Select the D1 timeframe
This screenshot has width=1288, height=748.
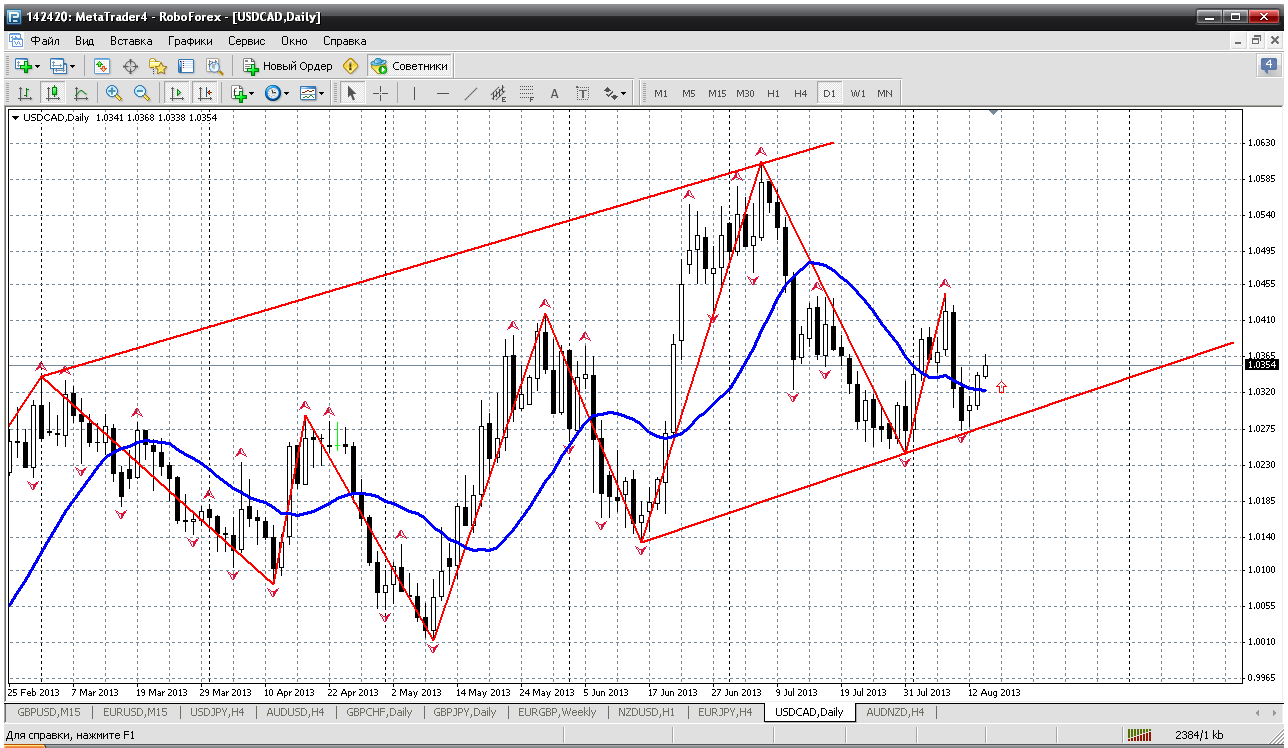tap(829, 93)
